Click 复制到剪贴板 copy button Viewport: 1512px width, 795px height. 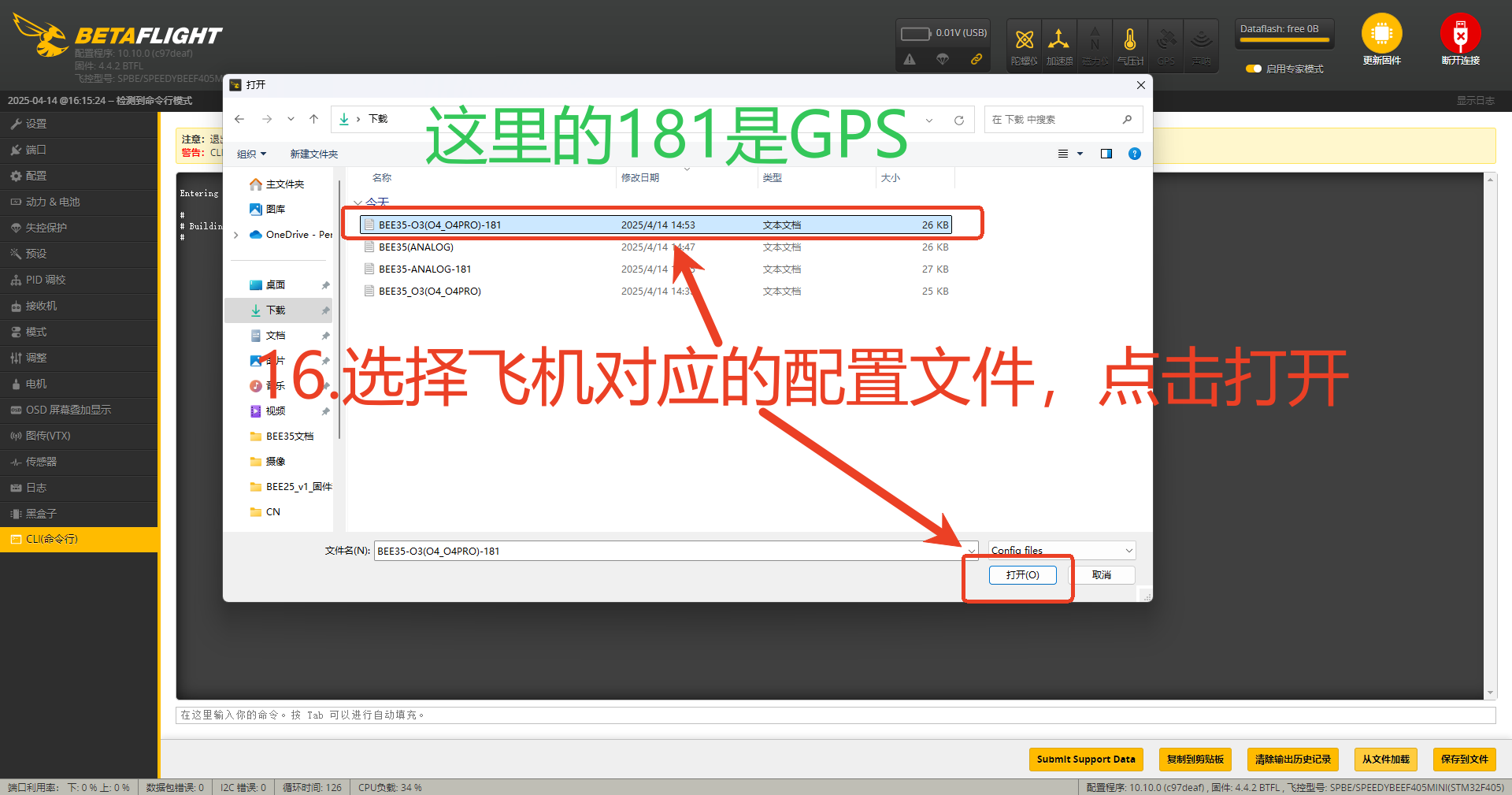[x=1195, y=760]
